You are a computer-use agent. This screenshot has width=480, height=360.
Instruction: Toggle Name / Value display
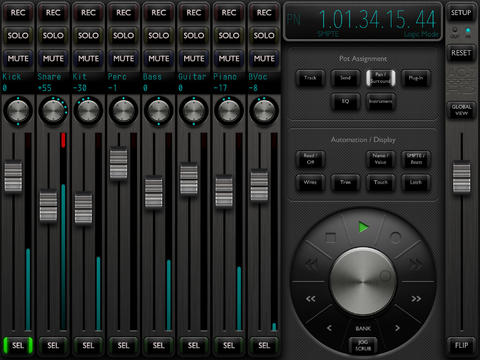point(380,159)
